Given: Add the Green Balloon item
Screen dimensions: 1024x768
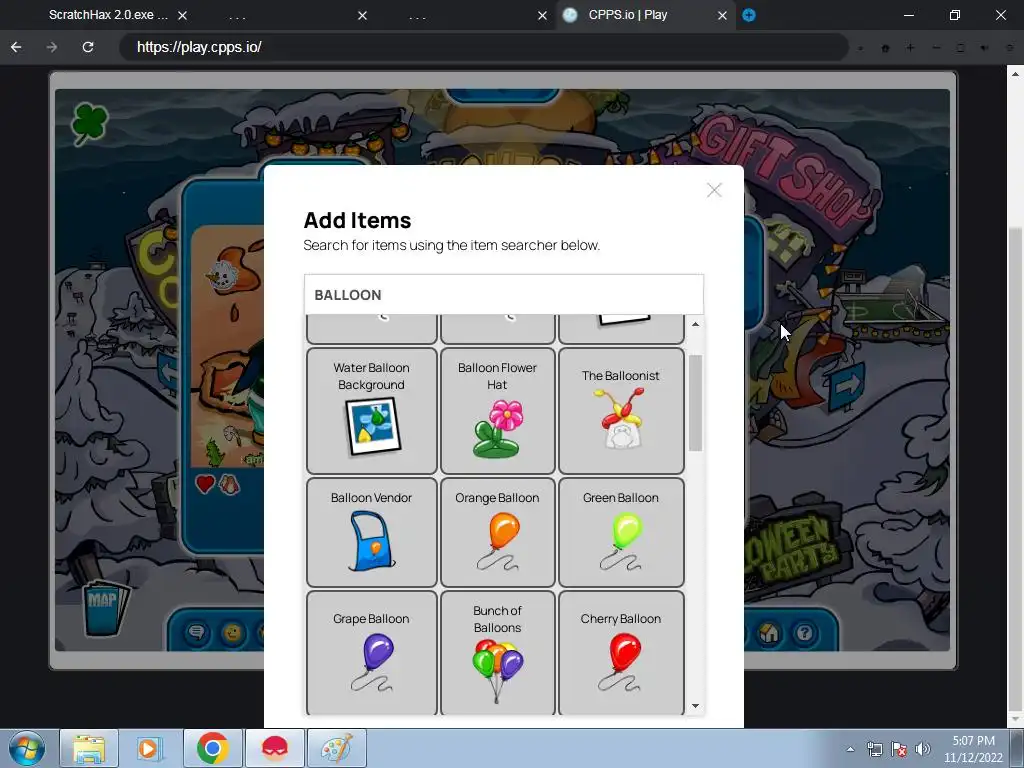Looking at the screenshot, I should pyautogui.click(x=620, y=532).
